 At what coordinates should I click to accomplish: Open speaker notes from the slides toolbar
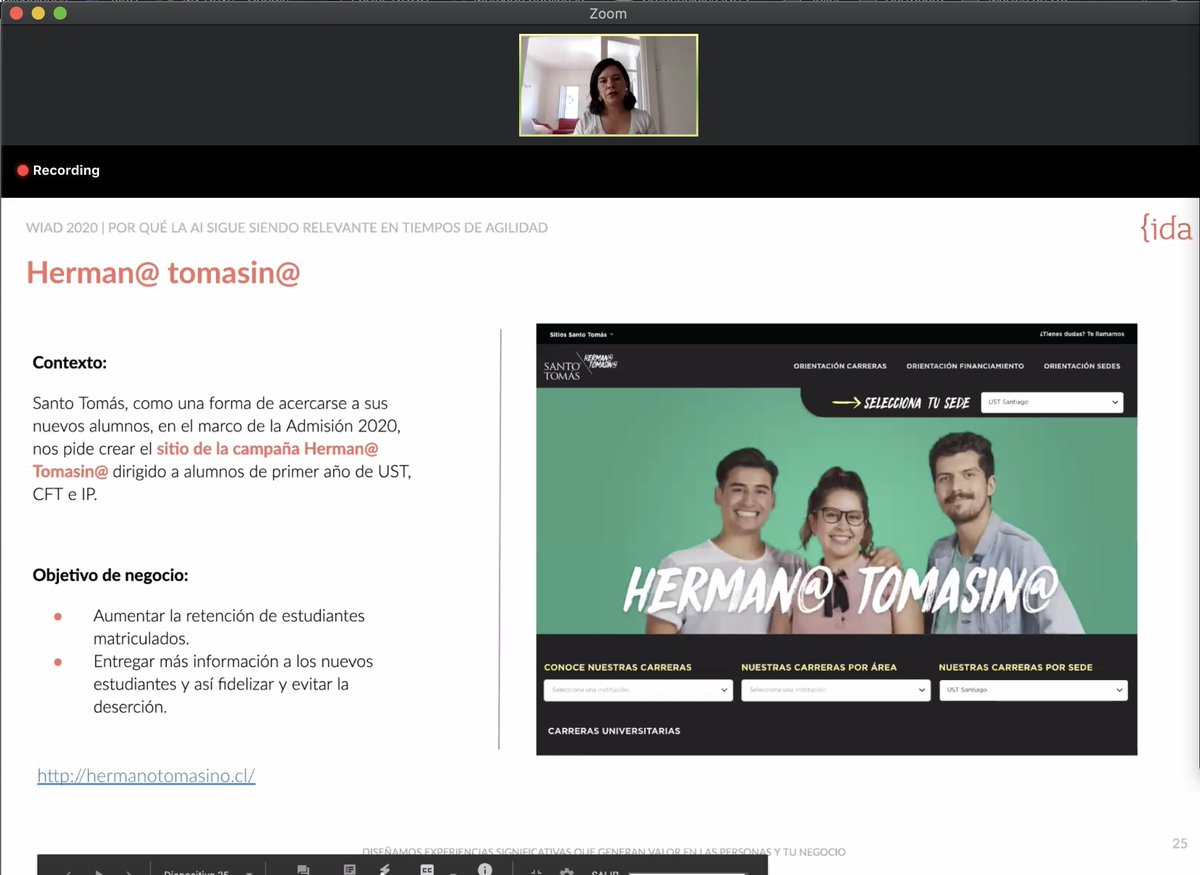click(x=347, y=870)
